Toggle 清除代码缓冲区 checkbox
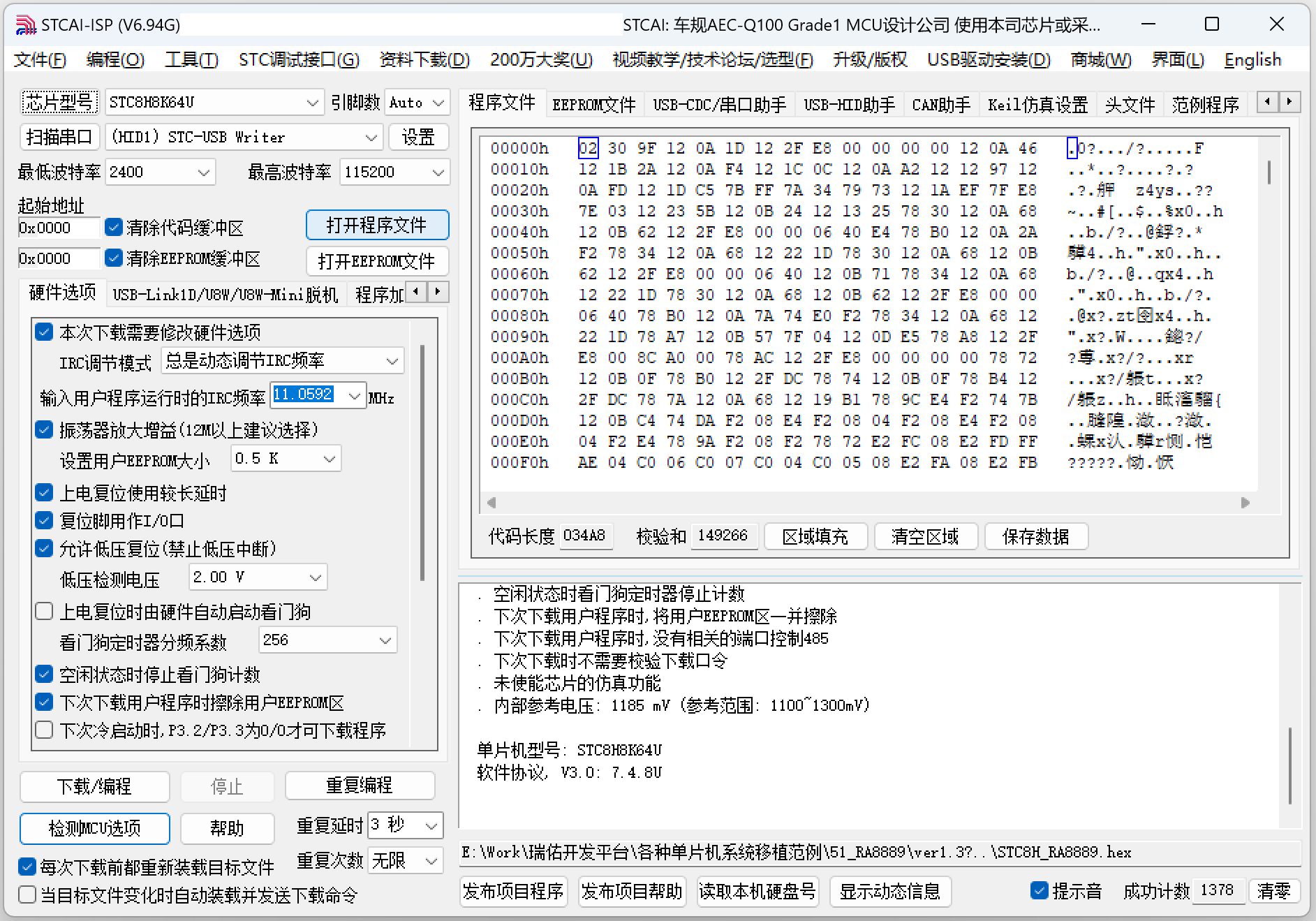 [x=114, y=227]
